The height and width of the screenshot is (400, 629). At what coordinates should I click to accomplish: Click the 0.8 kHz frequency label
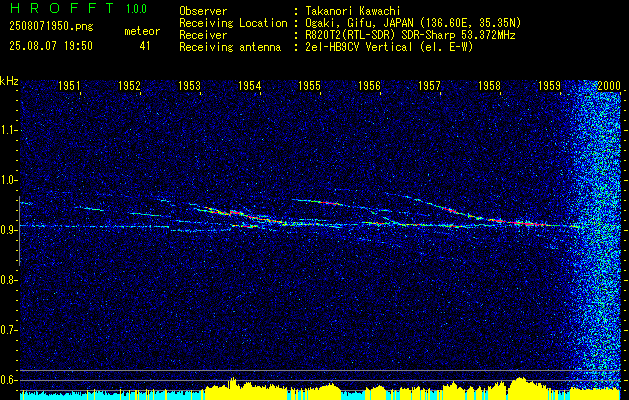coord(9,280)
